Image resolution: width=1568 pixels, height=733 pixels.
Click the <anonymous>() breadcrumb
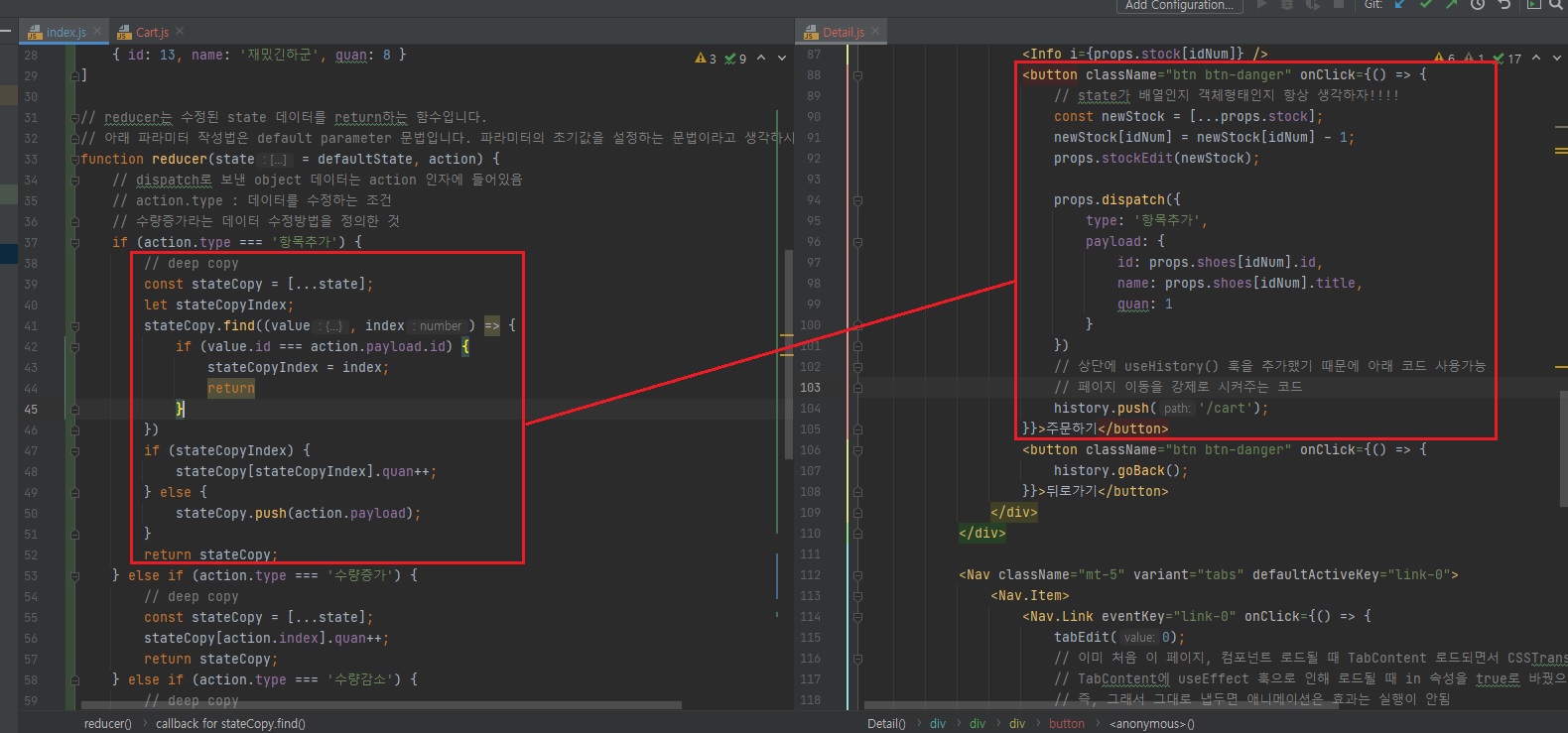coord(1152,724)
